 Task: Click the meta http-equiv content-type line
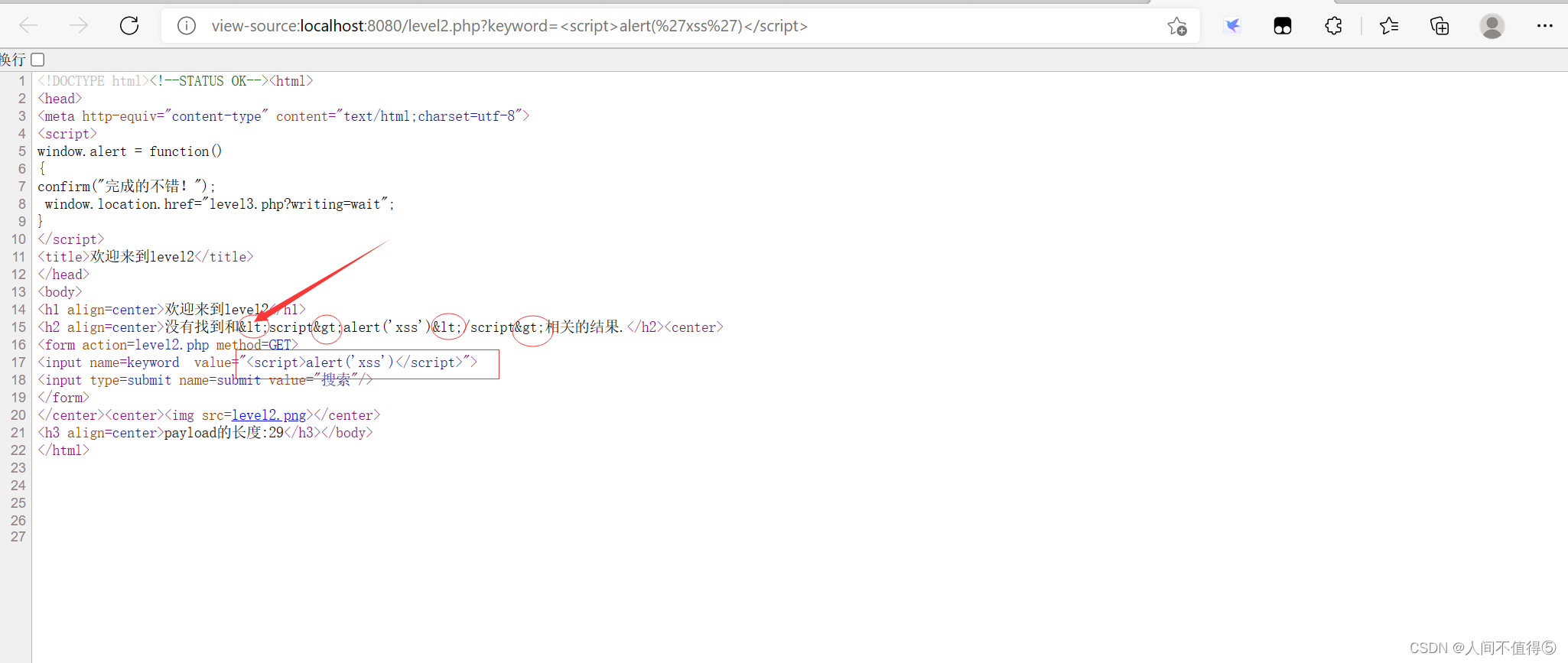[283, 116]
